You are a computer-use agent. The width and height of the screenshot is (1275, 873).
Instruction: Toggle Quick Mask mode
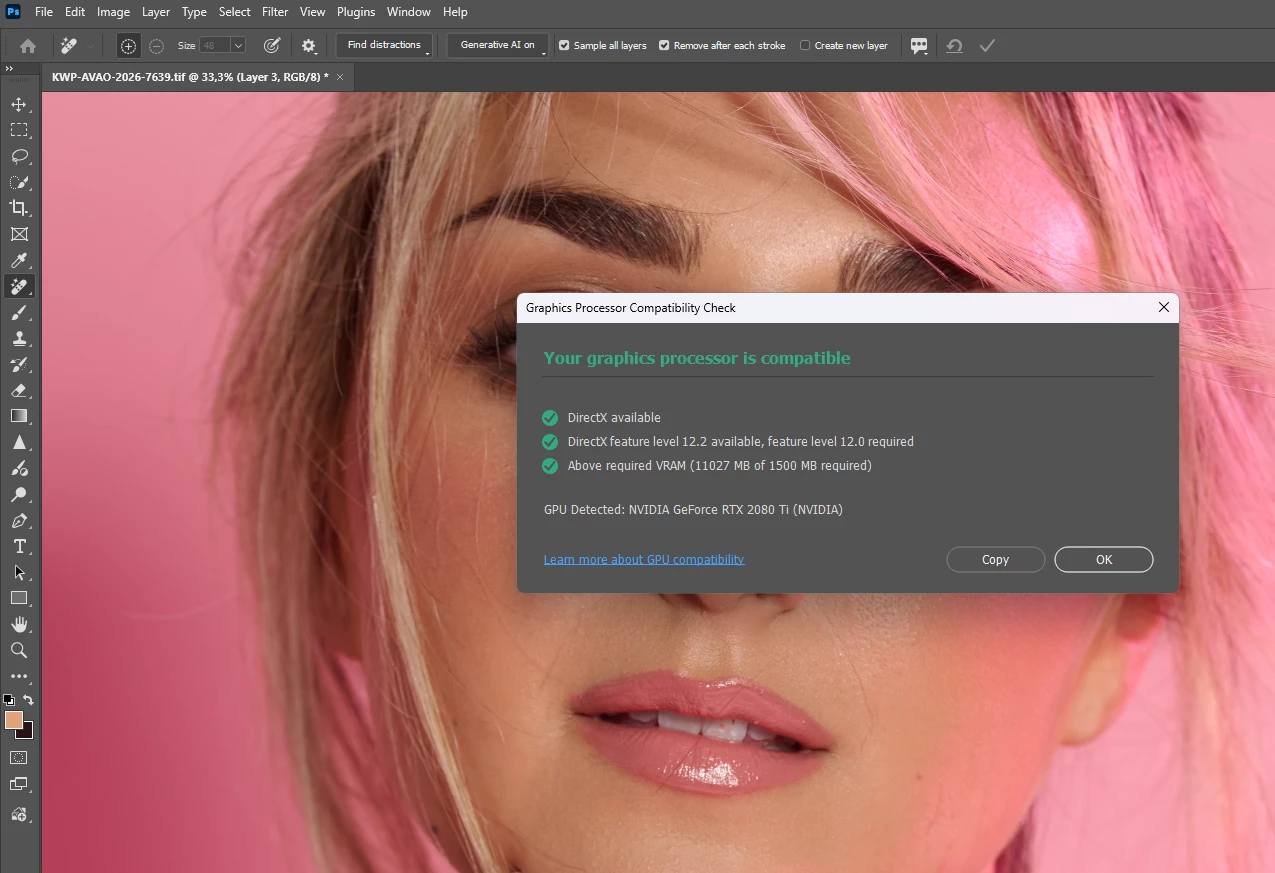(19, 758)
